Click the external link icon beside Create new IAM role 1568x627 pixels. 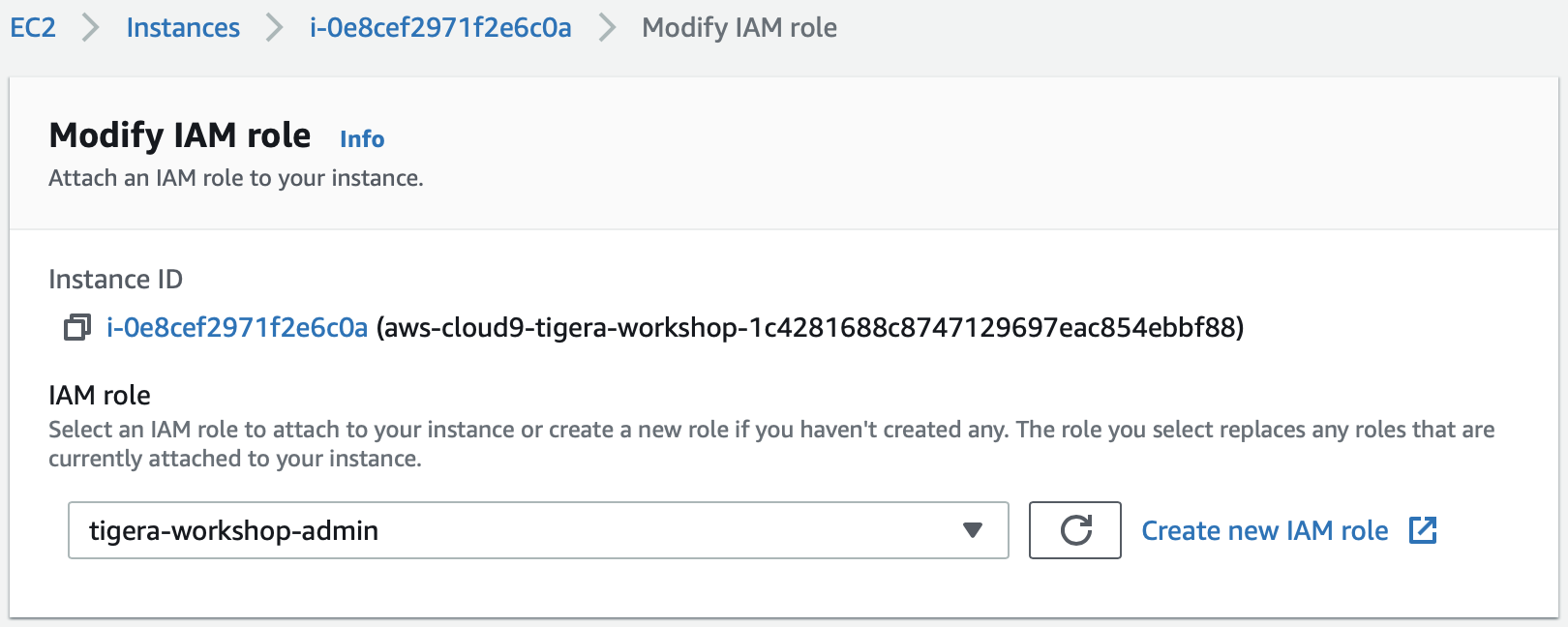click(x=1423, y=530)
